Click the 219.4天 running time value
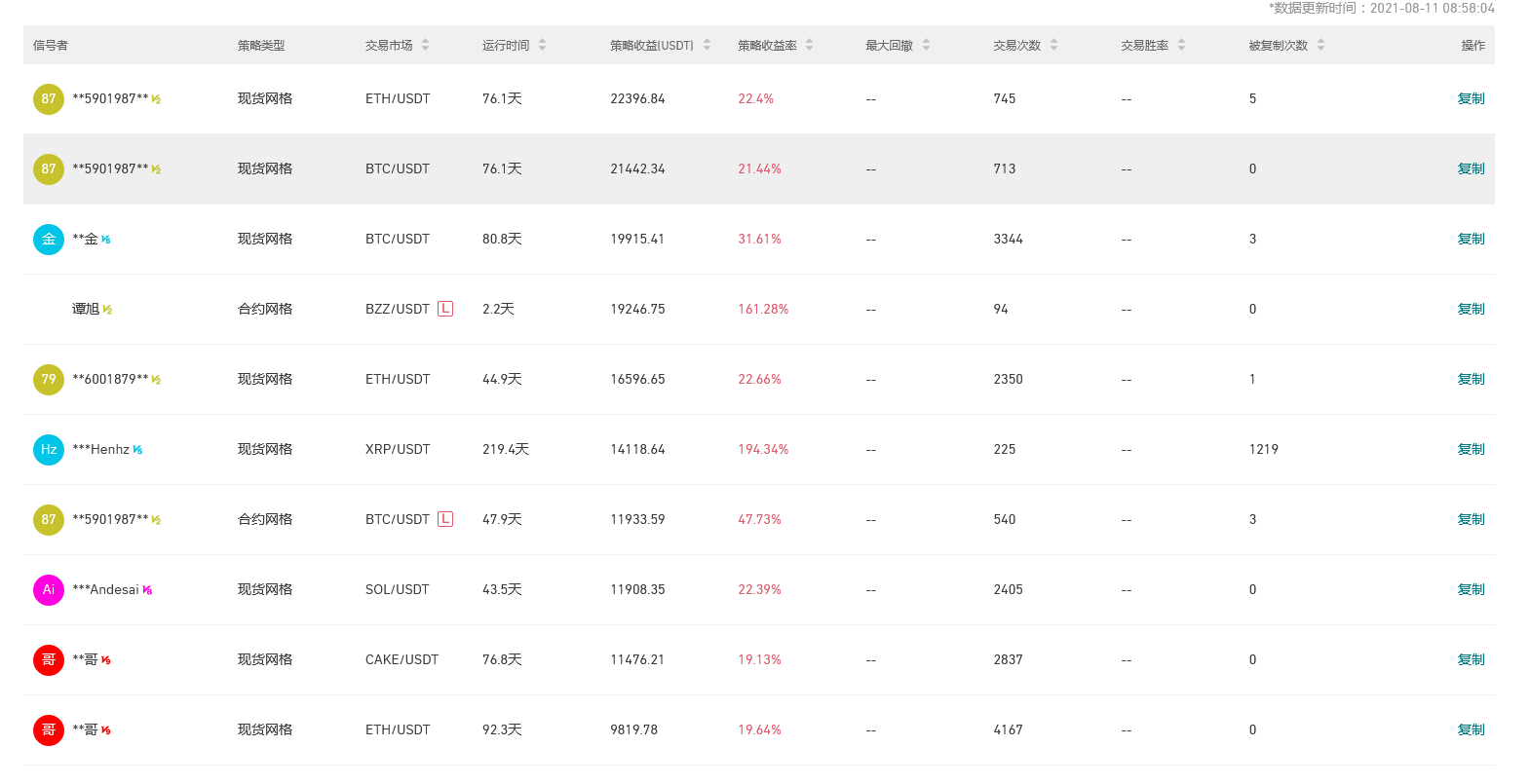1530x784 pixels. 506,450
